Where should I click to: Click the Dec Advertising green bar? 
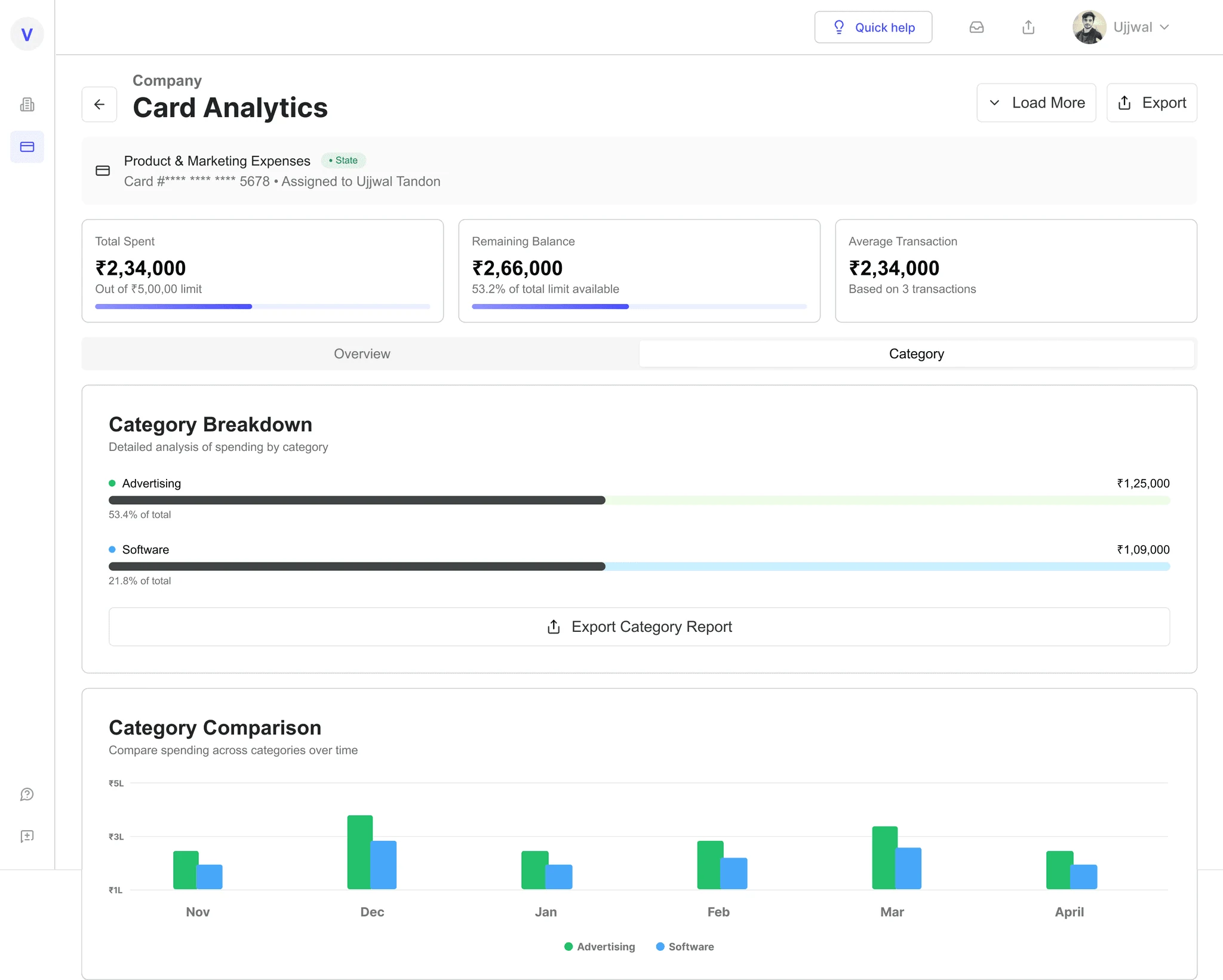[x=359, y=852]
